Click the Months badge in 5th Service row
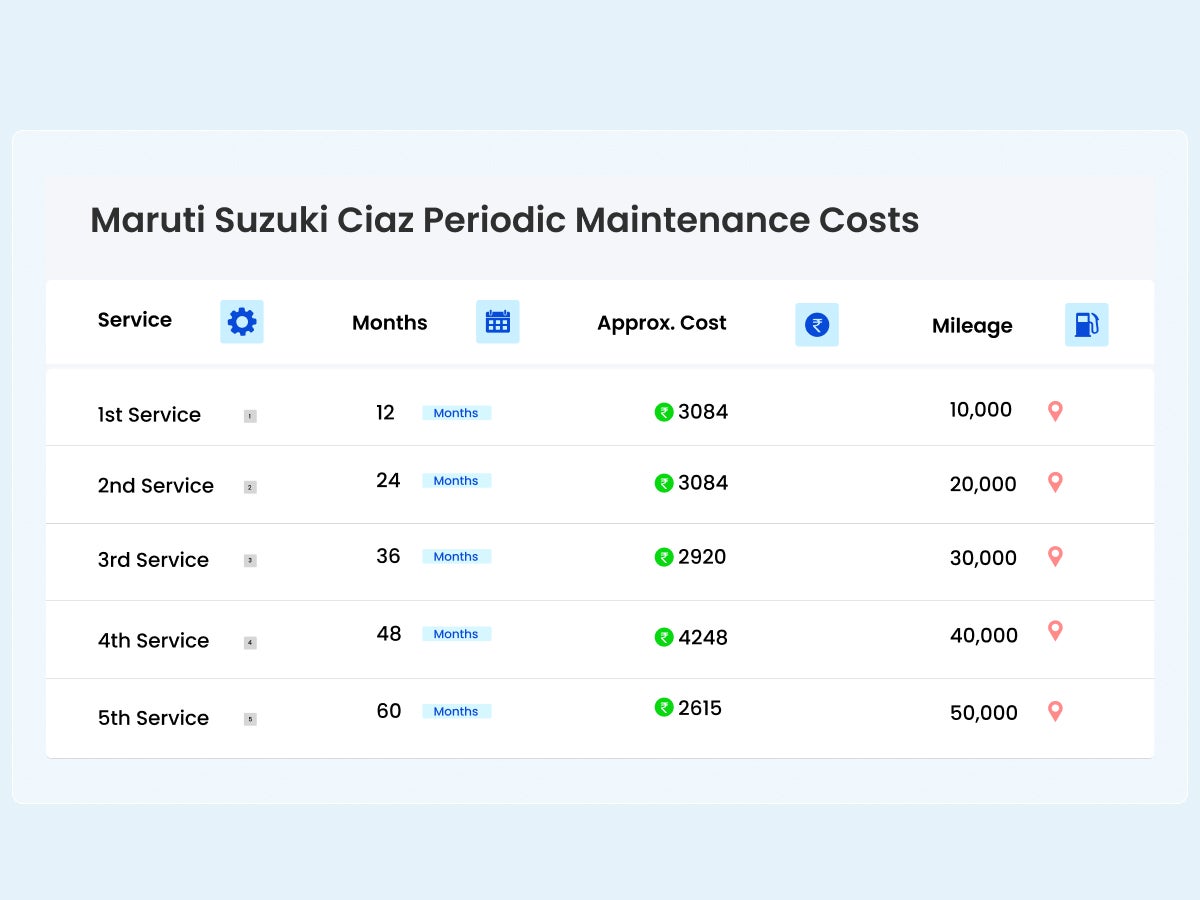 point(456,711)
